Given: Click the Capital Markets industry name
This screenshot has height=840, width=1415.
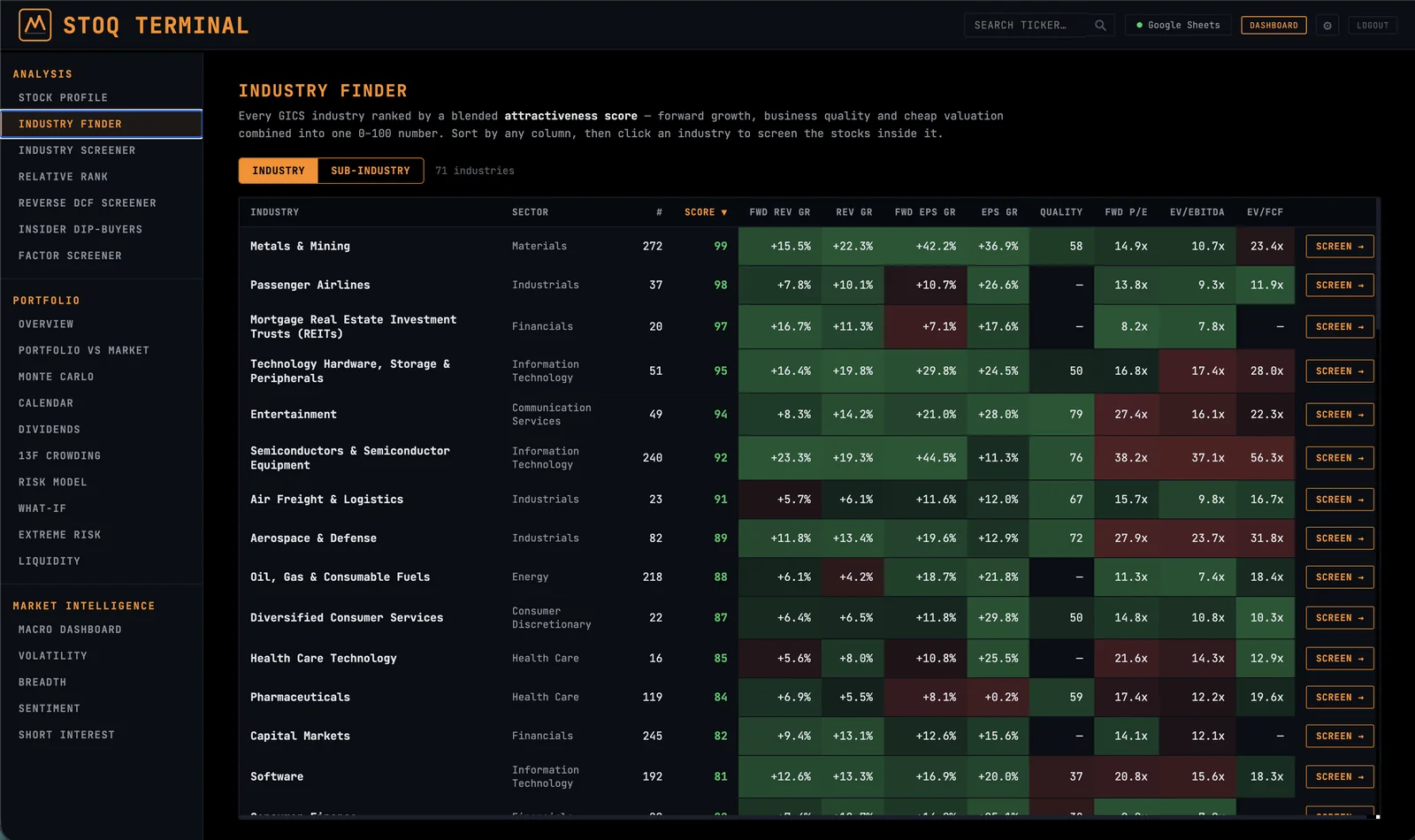Looking at the screenshot, I should pos(300,737).
